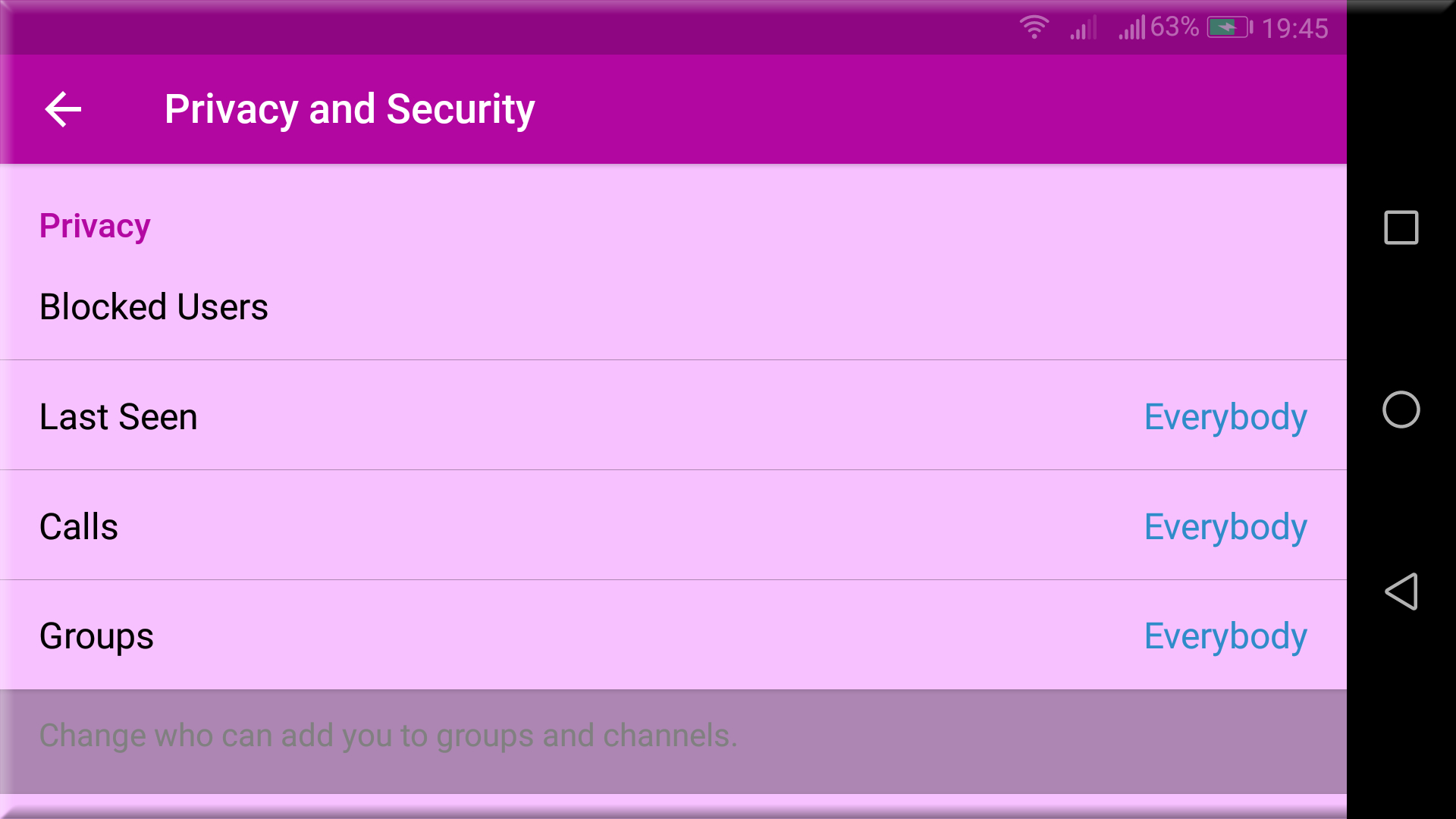Tap the groups and channels hint text
The height and width of the screenshot is (819, 1456).
tap(388, 734)
